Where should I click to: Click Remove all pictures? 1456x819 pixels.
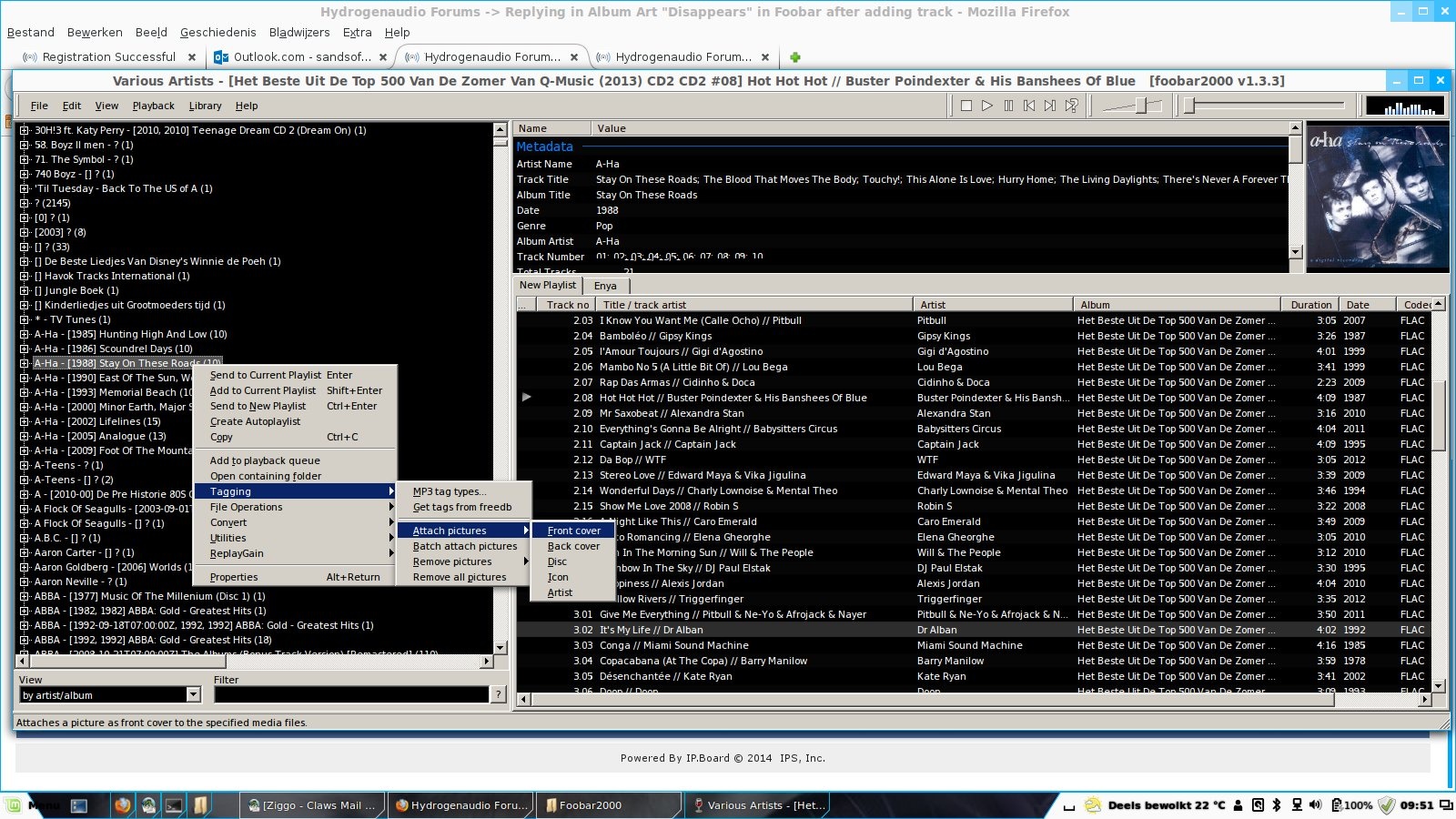(464, 577)
